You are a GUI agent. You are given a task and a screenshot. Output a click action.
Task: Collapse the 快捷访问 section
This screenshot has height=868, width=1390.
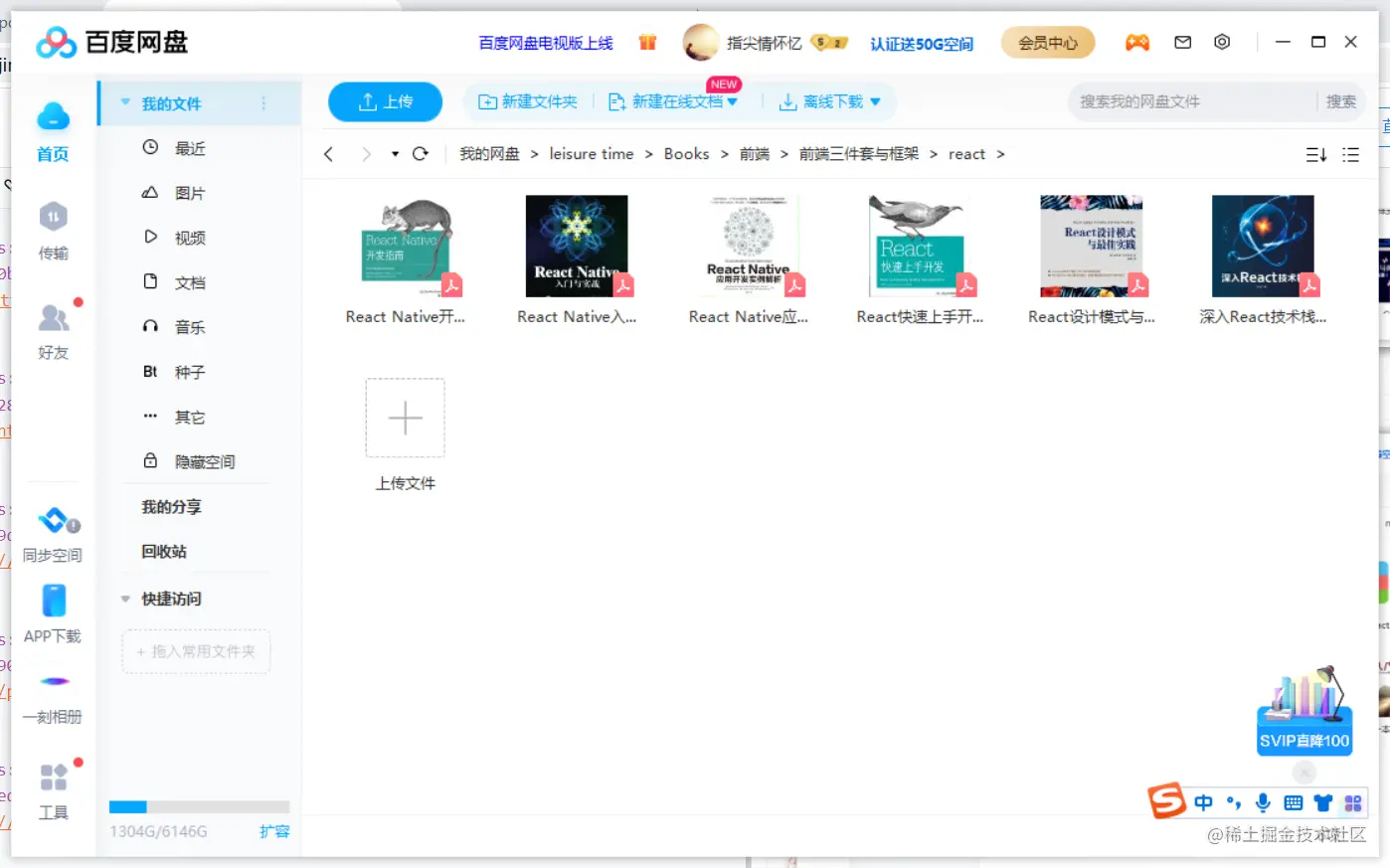pyautogui.click(x=125, y=599)
